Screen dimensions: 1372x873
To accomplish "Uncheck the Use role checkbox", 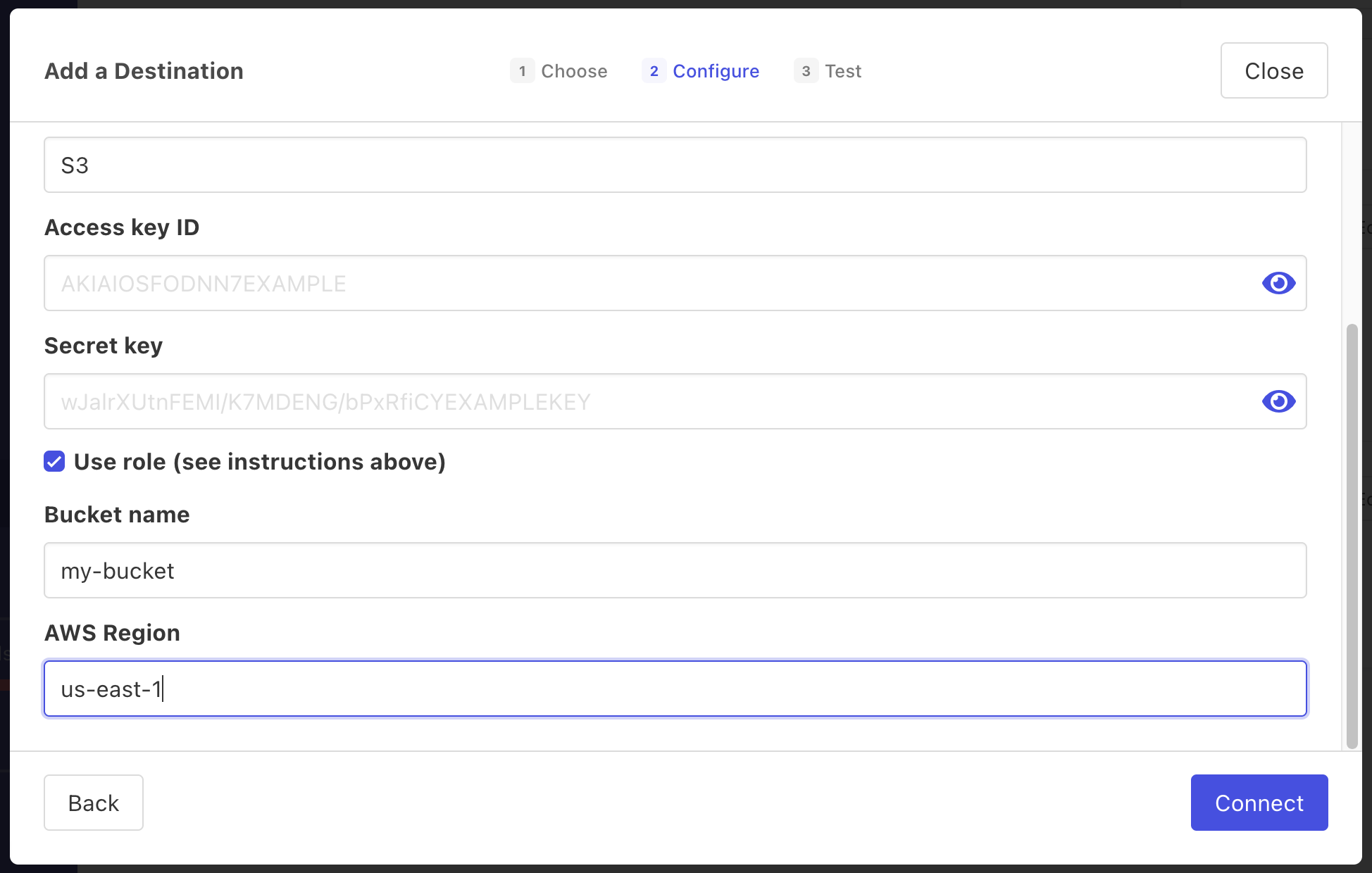I will tap(54, 462).
